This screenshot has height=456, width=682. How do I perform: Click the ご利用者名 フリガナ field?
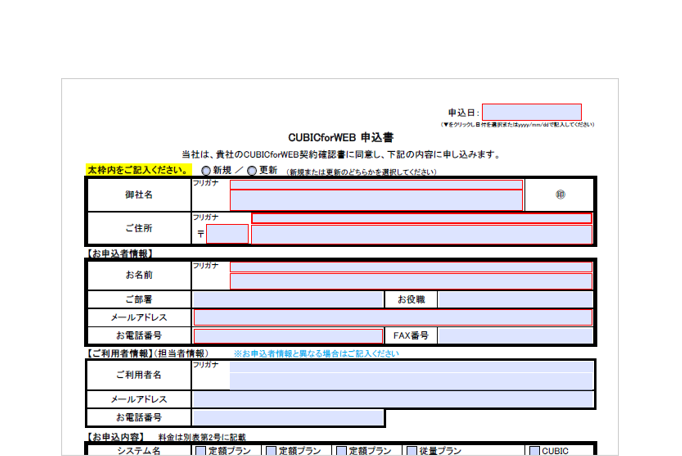point(411,366)
